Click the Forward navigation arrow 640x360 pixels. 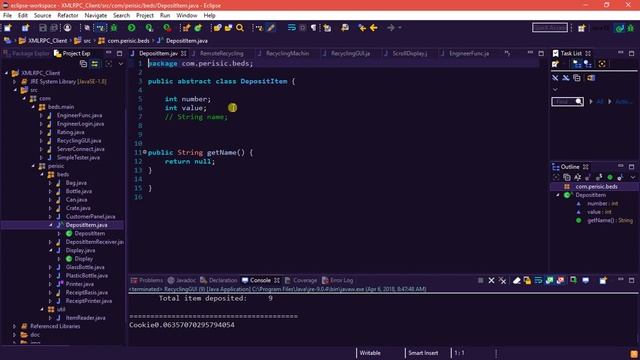391,28
